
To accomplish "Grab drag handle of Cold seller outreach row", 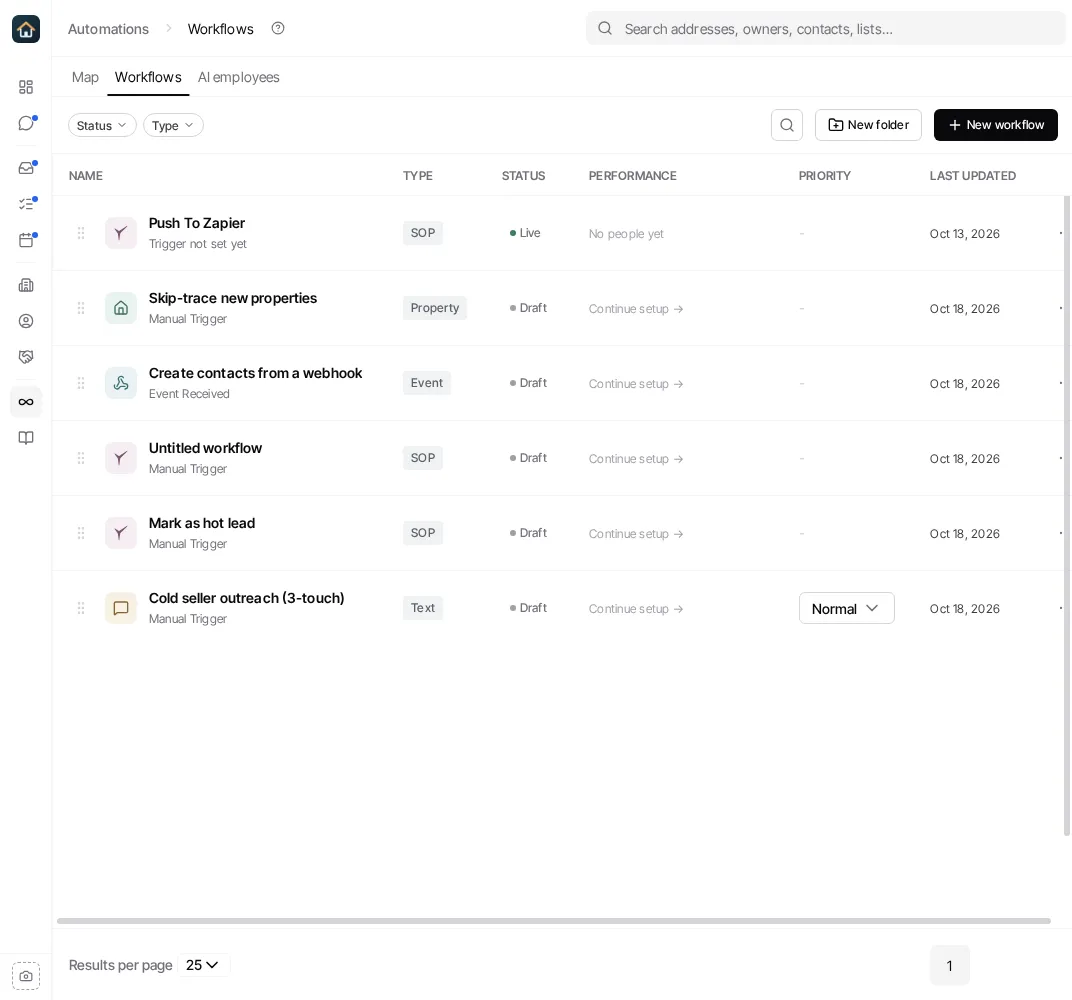I will [81, 608].
